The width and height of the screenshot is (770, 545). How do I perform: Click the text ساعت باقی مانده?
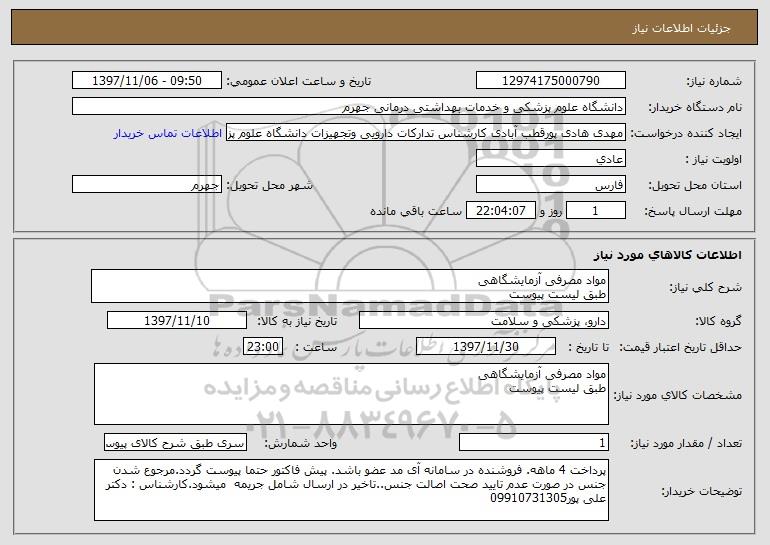coord(416,212)
